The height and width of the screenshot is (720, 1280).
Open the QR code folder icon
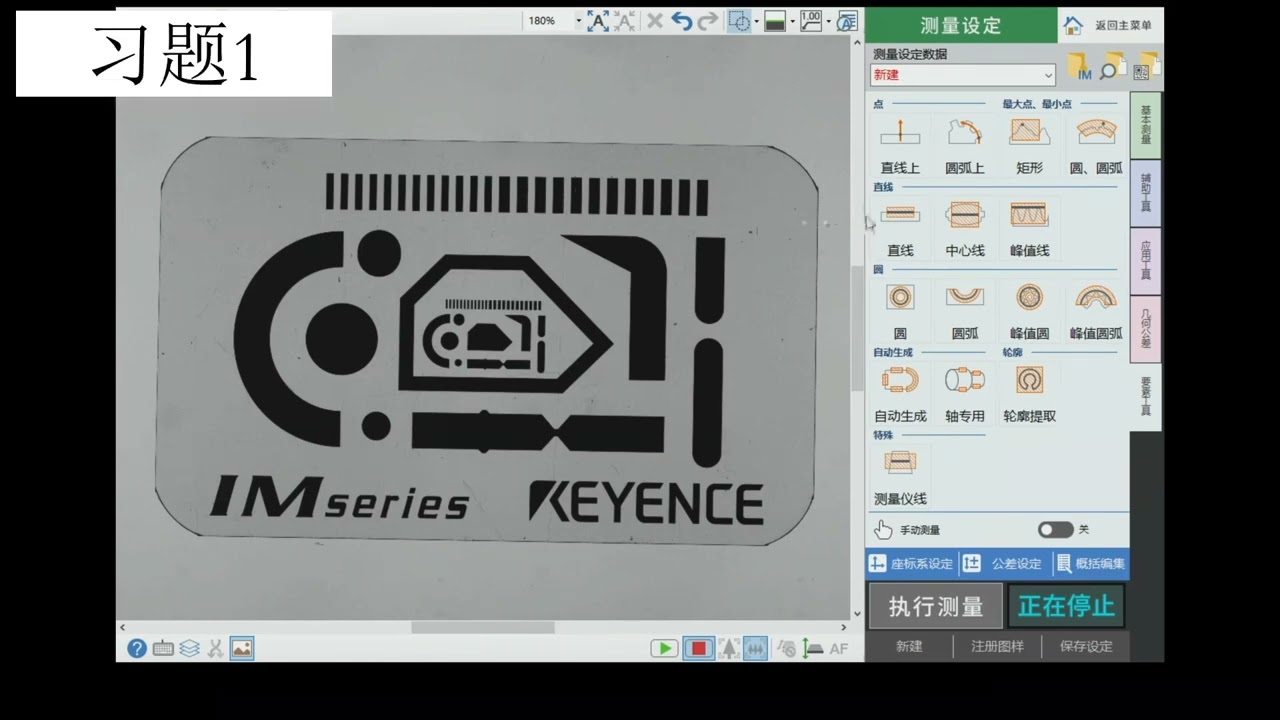(x=1145, y=67)
